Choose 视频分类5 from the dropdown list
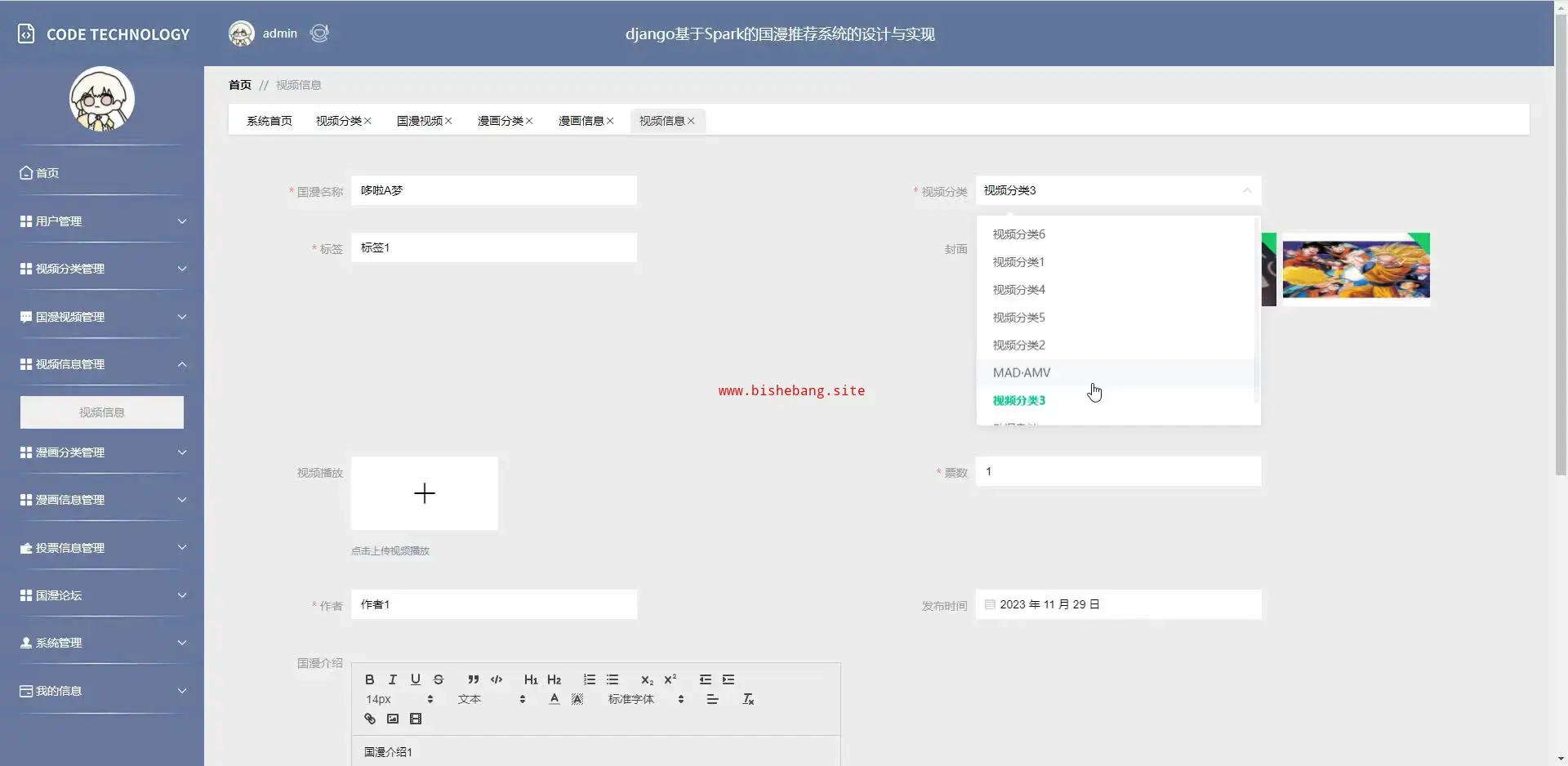1568x766 pixels. point(1116,318)
